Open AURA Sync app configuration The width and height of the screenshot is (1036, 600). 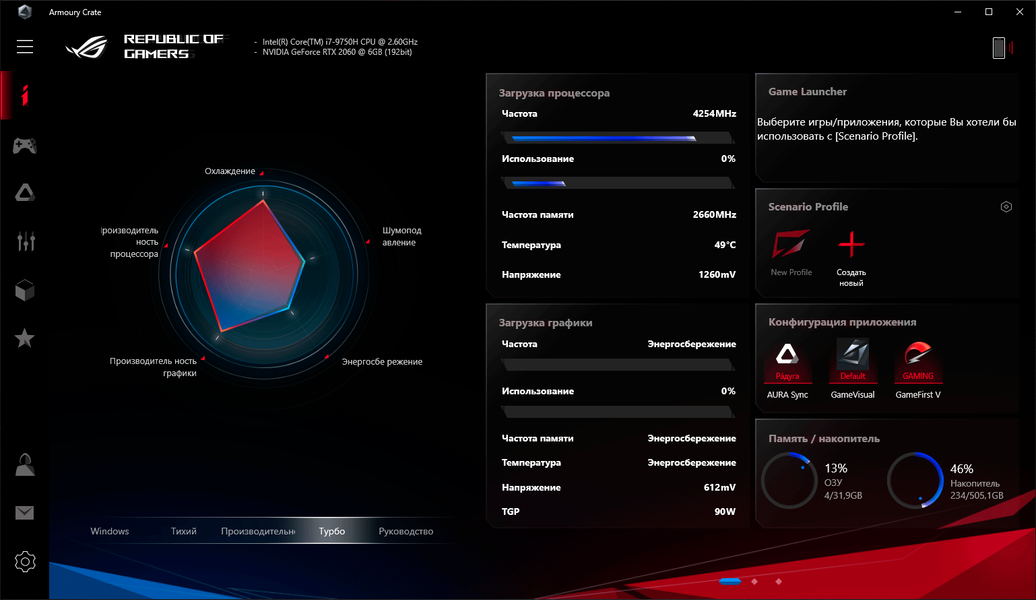tap(787, 369)
